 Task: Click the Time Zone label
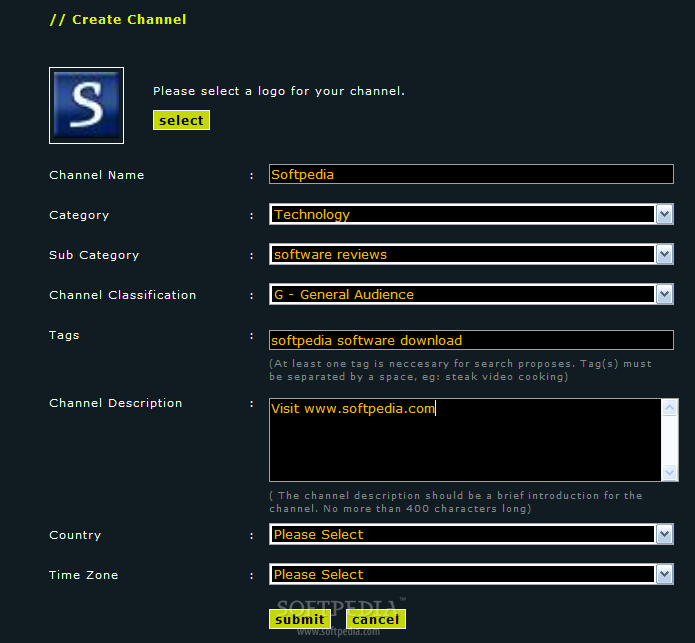pos(84,575)
